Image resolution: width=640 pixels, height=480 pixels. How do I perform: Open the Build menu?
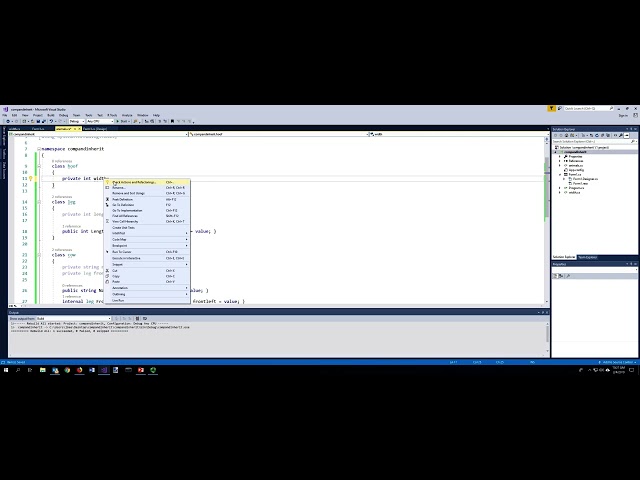[51, 116]
